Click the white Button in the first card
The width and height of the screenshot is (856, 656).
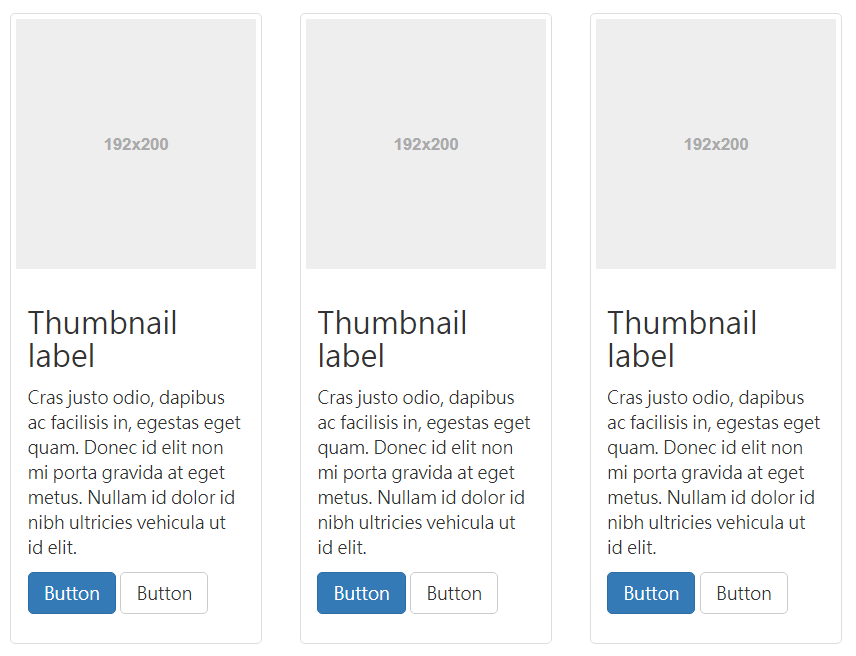(164, 593)
